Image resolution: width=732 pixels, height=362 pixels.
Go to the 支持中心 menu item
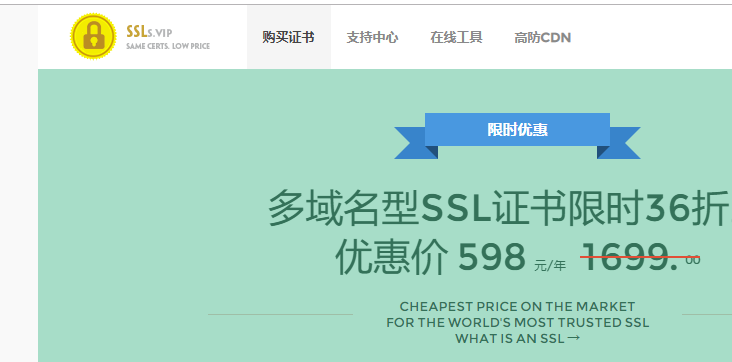tap(372, 37)
